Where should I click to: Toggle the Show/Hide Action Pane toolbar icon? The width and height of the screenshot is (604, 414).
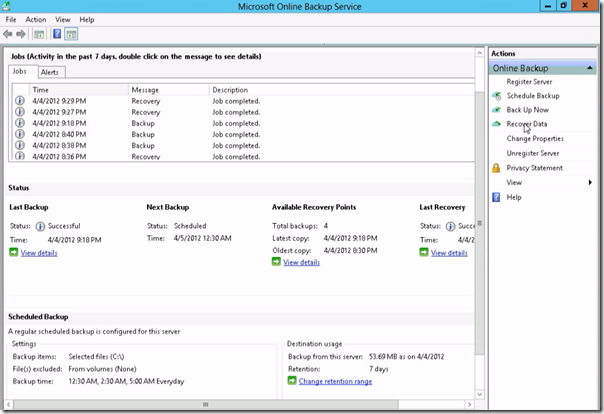[x=71, y=34]
